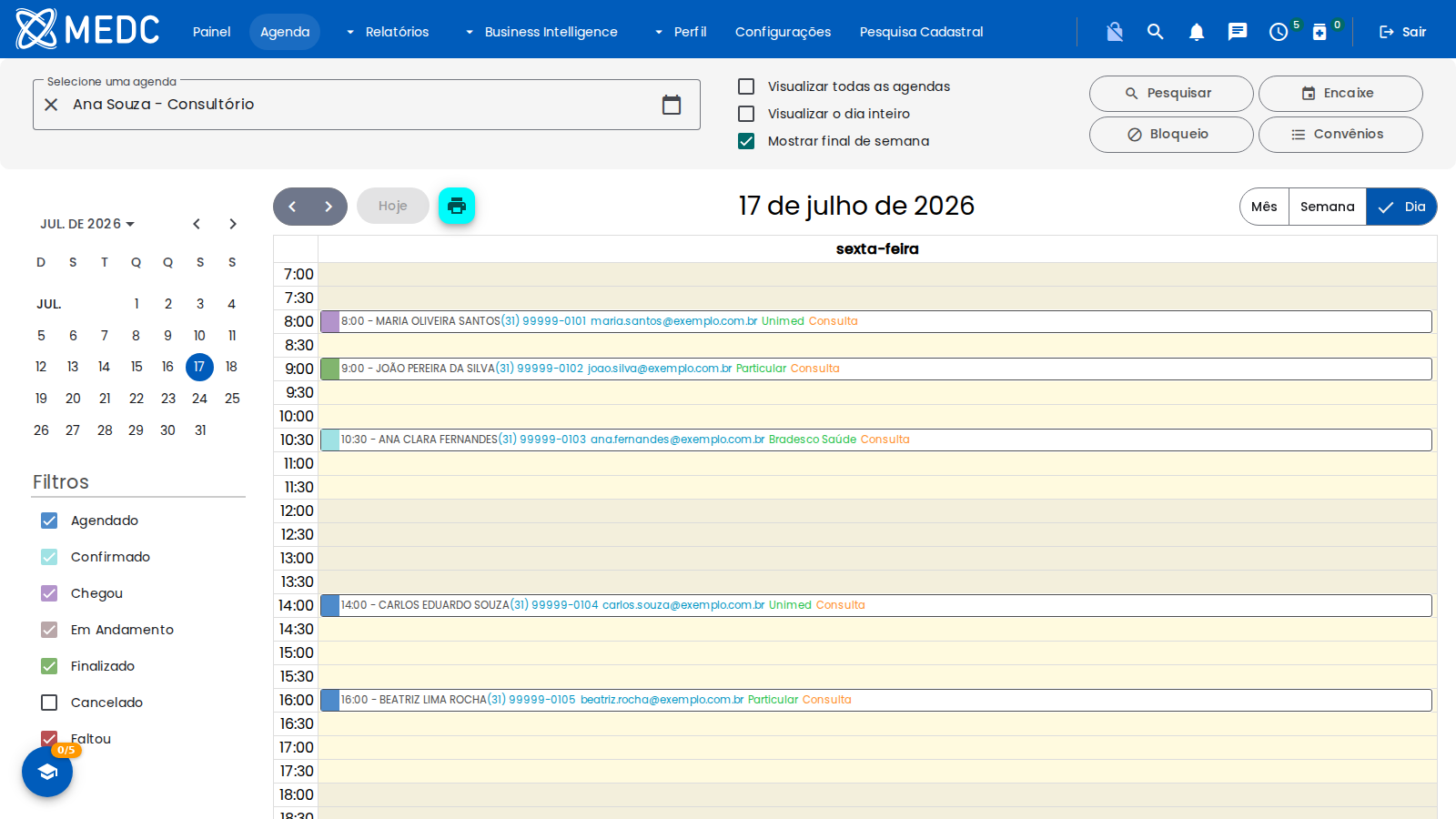Viewport: 1456px width, 819px height.
Task: Open the Painel menu item
Action: pyautogui.click(x=211, y=32)
